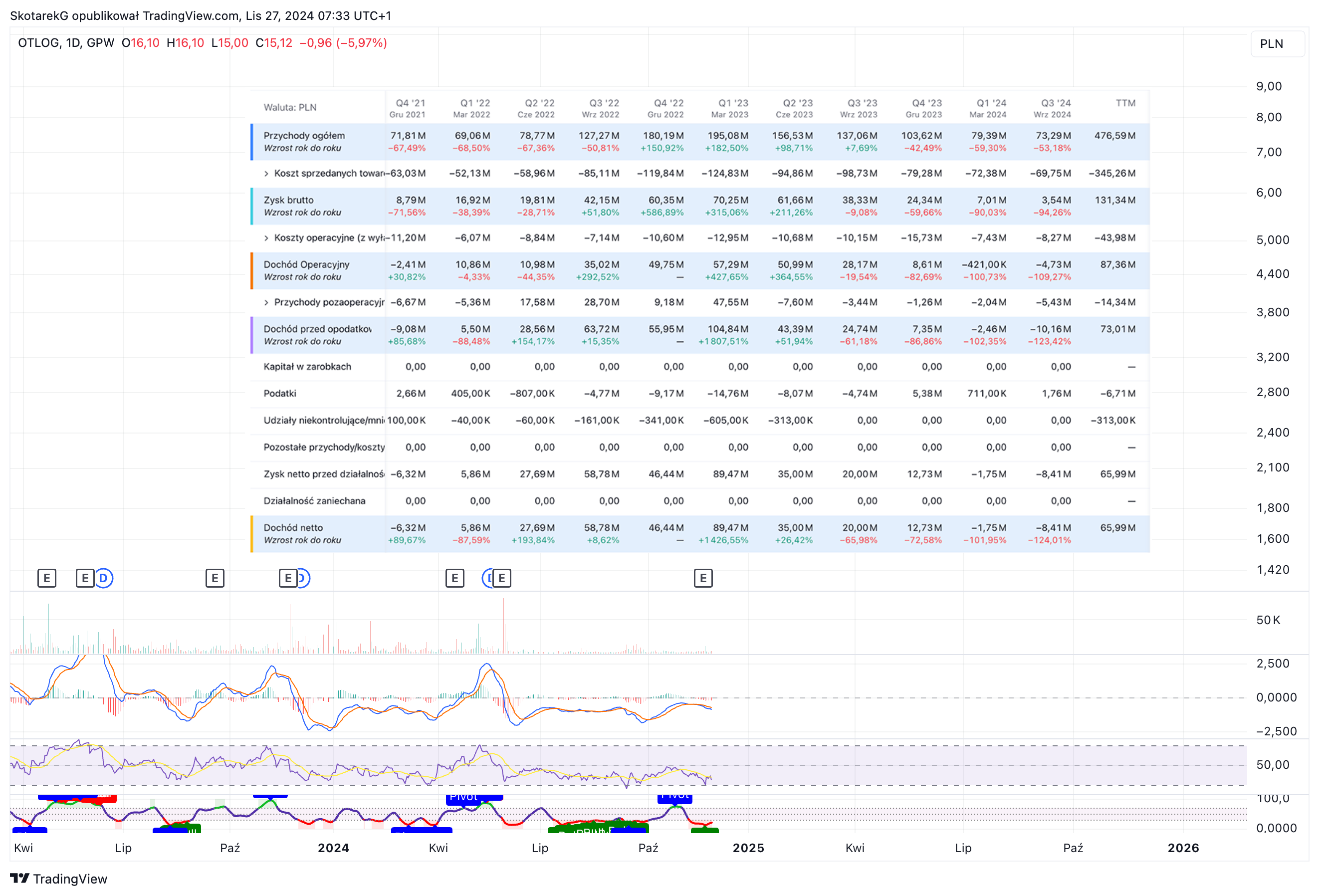
Task: Click the Dochód netto row label
Action: 293,528
